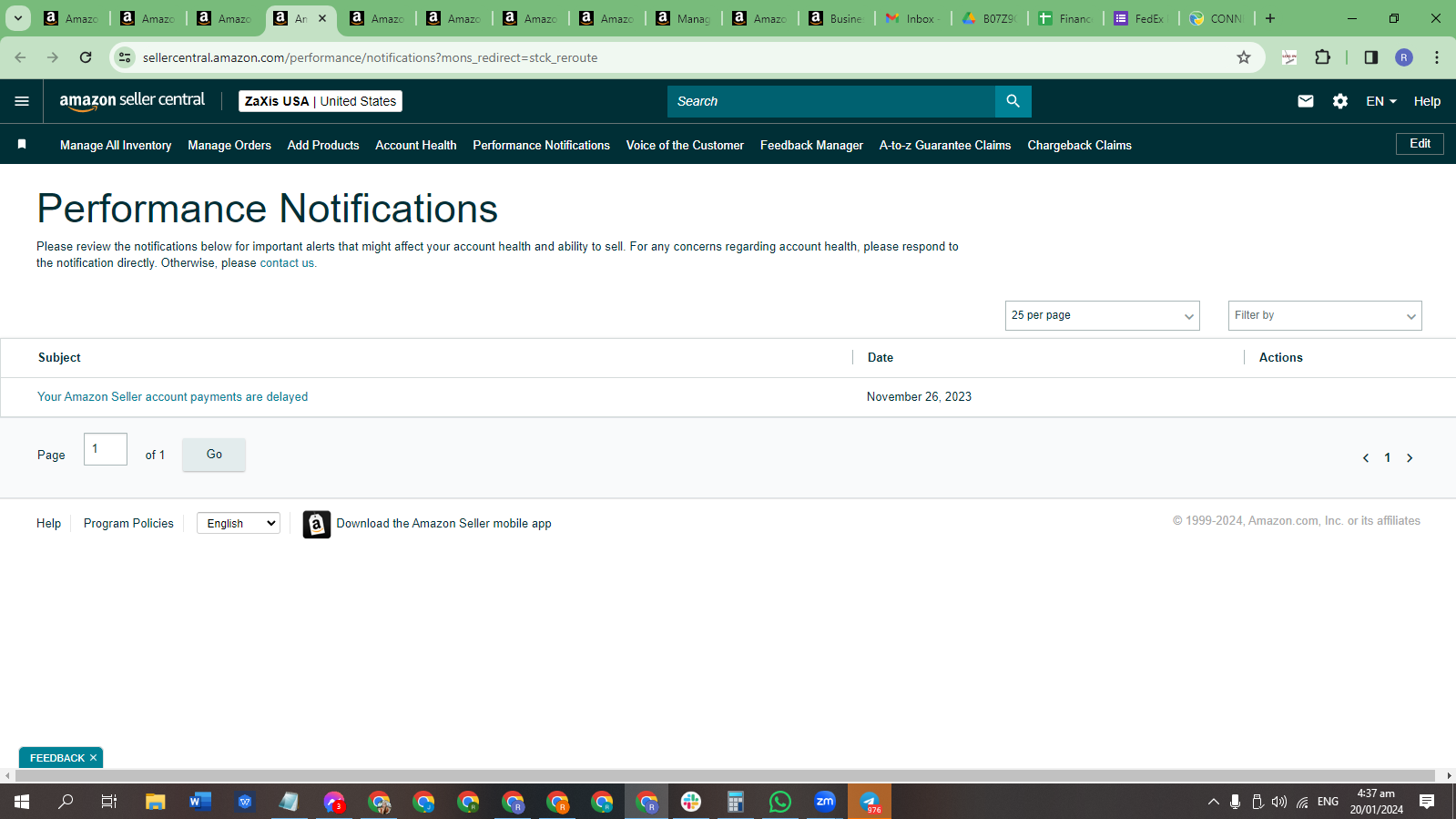Open File Explorer from the taskbar
Screen dimensions: 1456x819
coord(156,802)
